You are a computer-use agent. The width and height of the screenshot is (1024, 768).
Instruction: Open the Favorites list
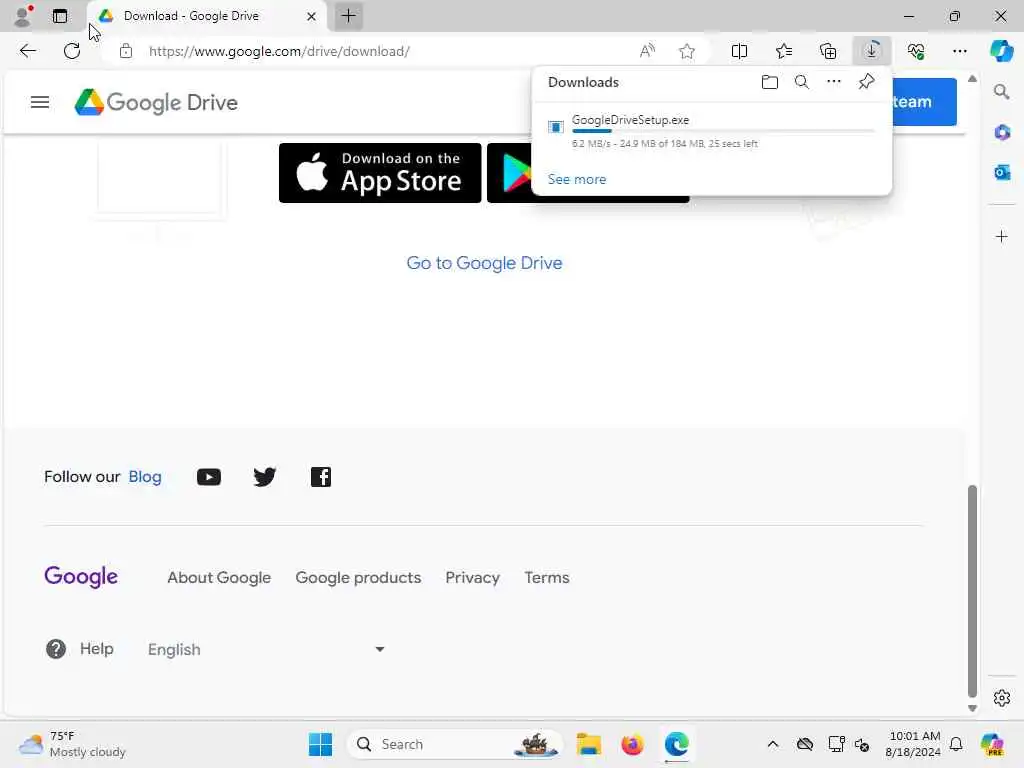tap(784, 51)
